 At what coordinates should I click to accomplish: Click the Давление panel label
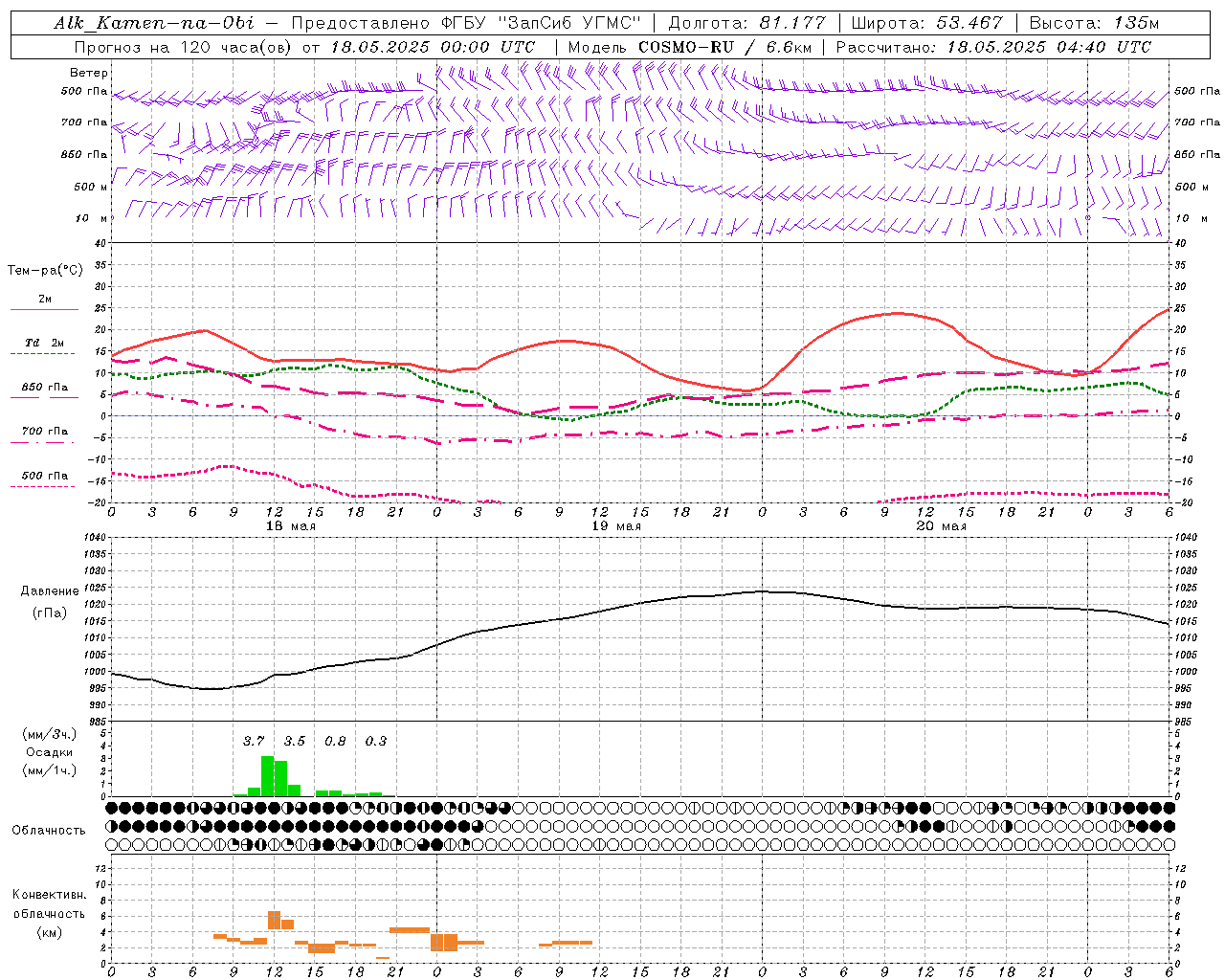pos(50,591)
